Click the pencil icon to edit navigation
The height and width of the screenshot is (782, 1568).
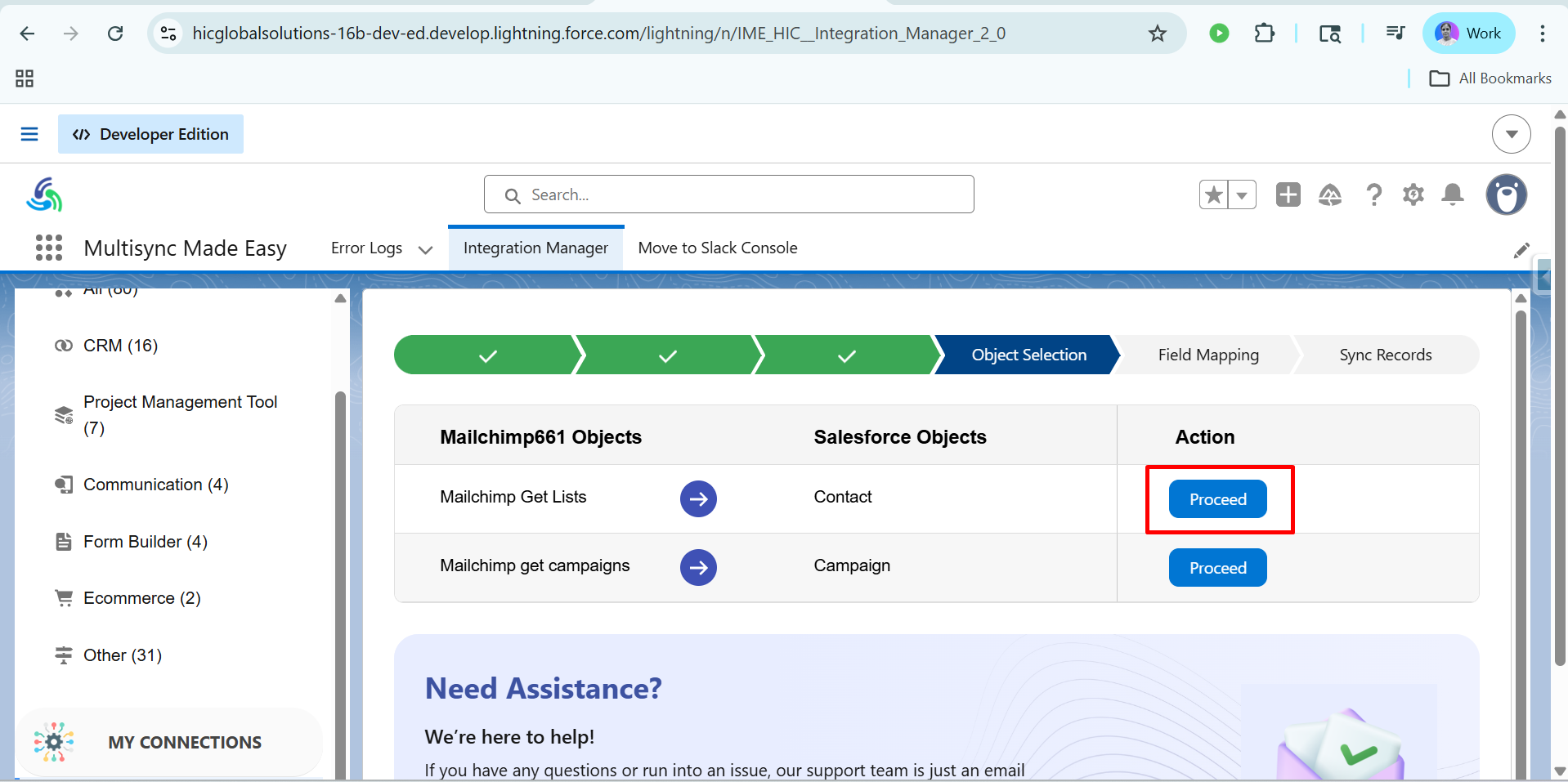(x=1521, y=251)
